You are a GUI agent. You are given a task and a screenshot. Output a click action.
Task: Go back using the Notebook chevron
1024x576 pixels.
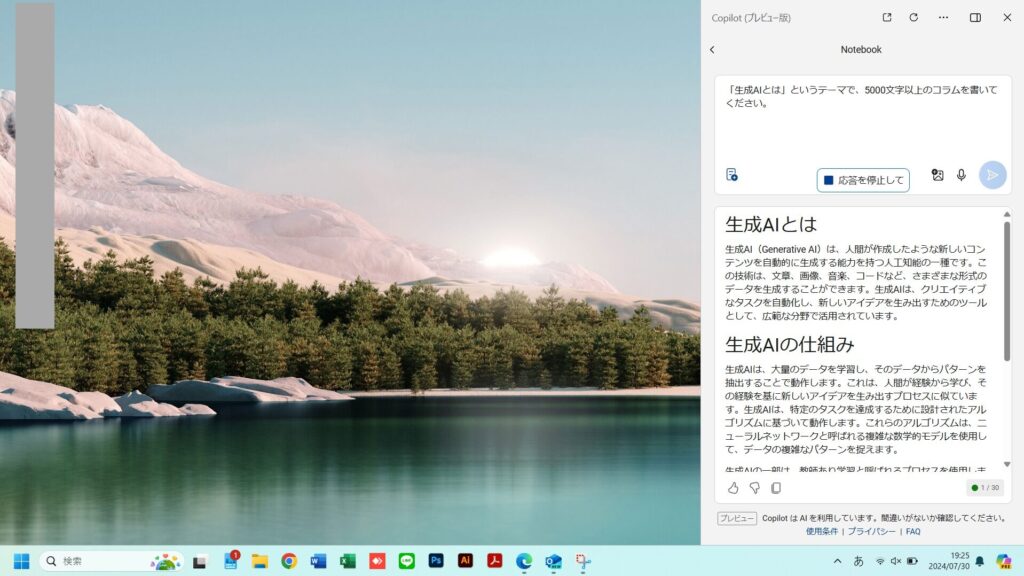[712, 49]
